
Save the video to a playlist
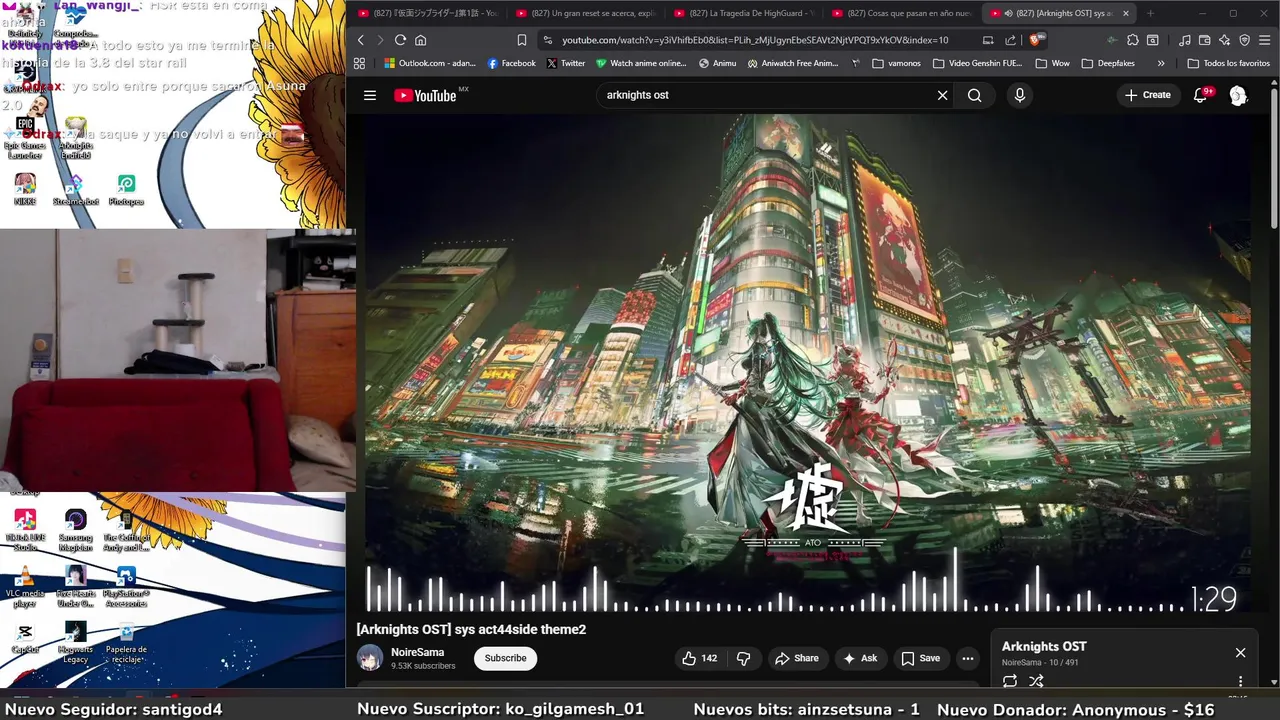coord(921,658)
